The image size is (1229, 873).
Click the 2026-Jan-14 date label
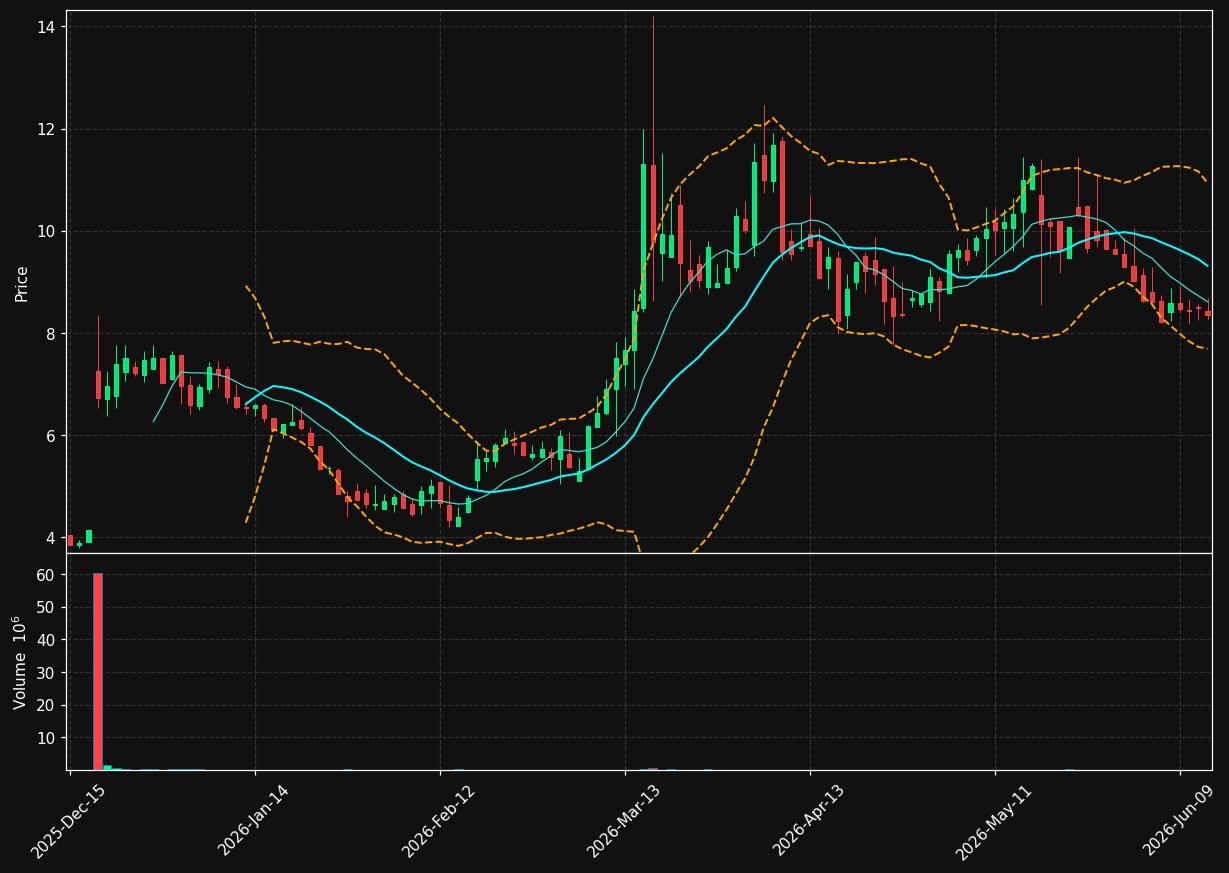point(254,822)
